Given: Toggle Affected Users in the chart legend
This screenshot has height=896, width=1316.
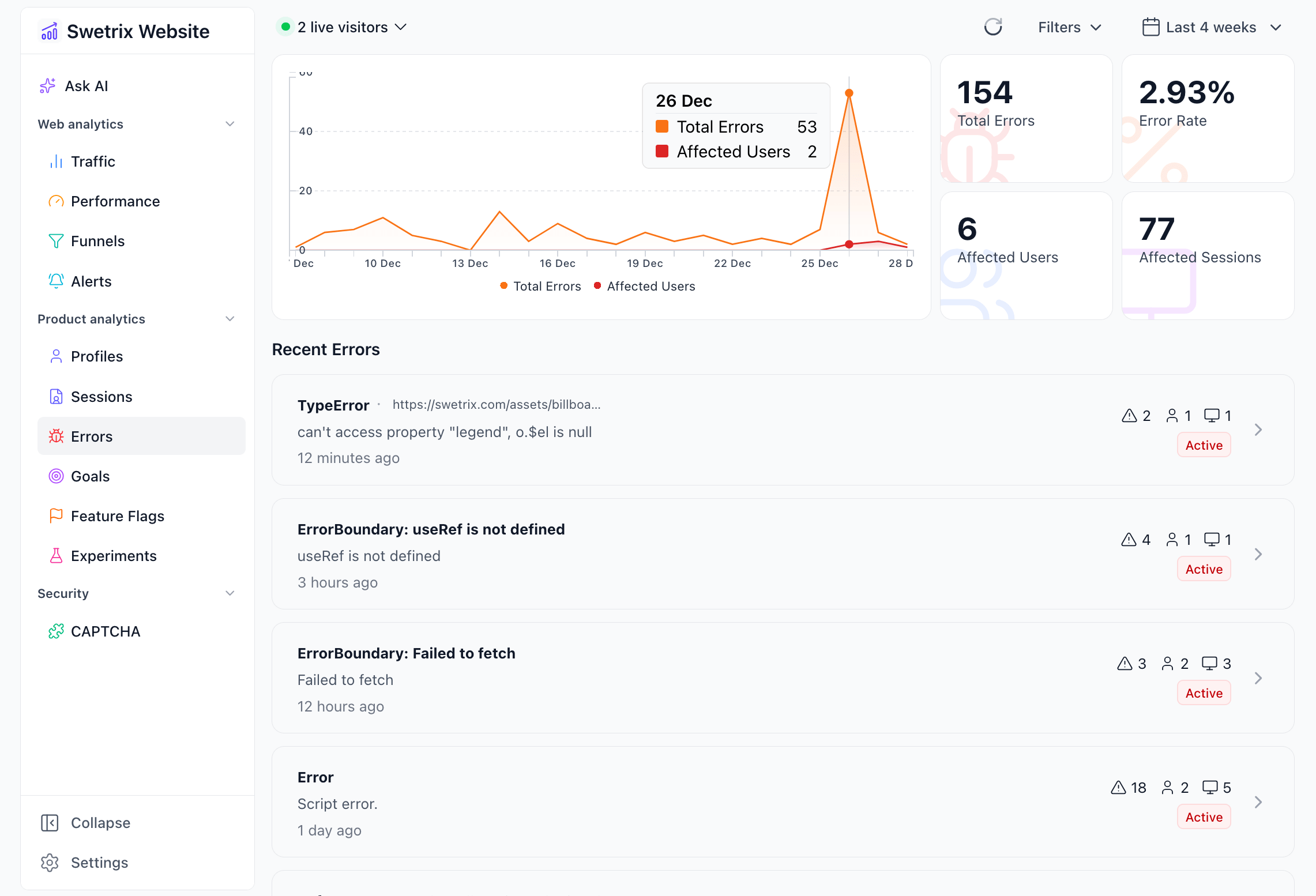Looking at the screenshot, I should tap(644, 286).
